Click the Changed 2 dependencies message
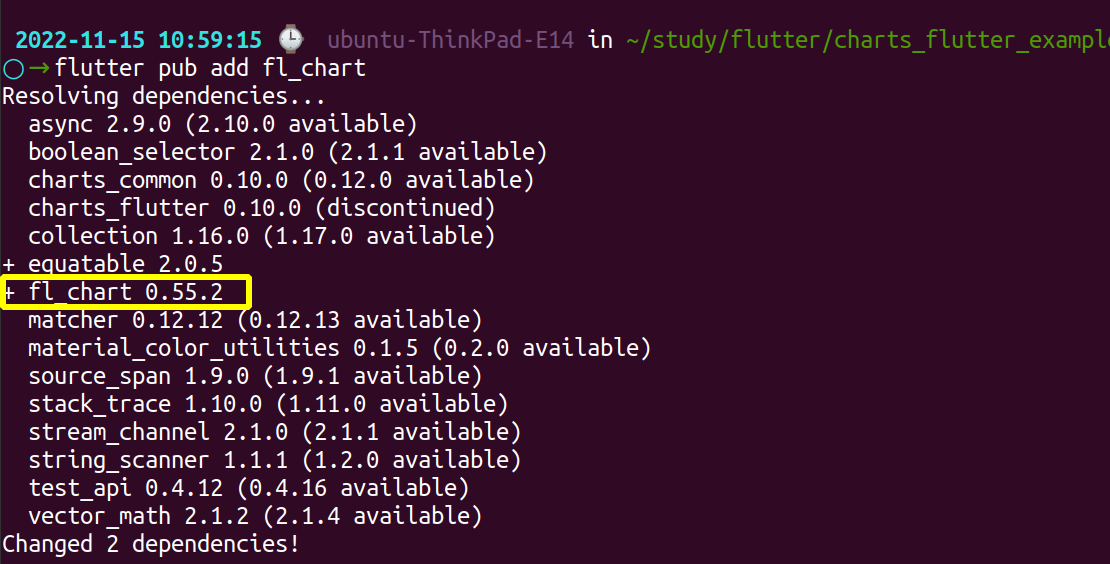This screenshot has height=564, width=1110. point(150,545)
